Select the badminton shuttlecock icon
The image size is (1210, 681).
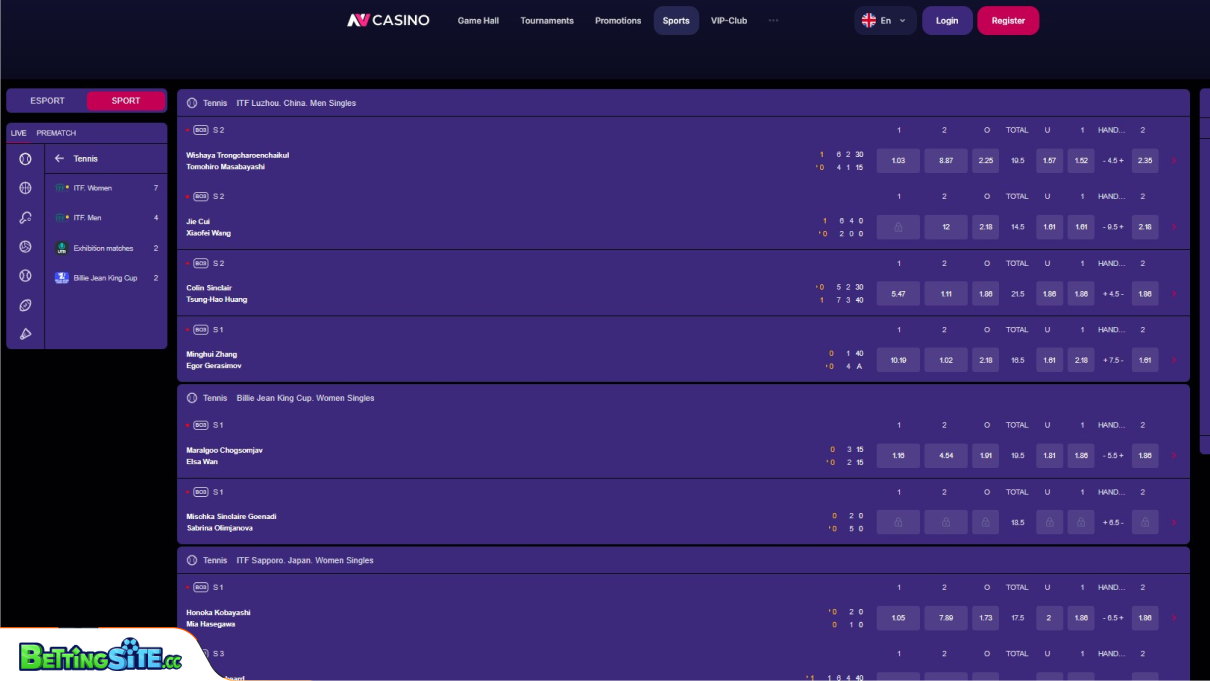point(25,334)
